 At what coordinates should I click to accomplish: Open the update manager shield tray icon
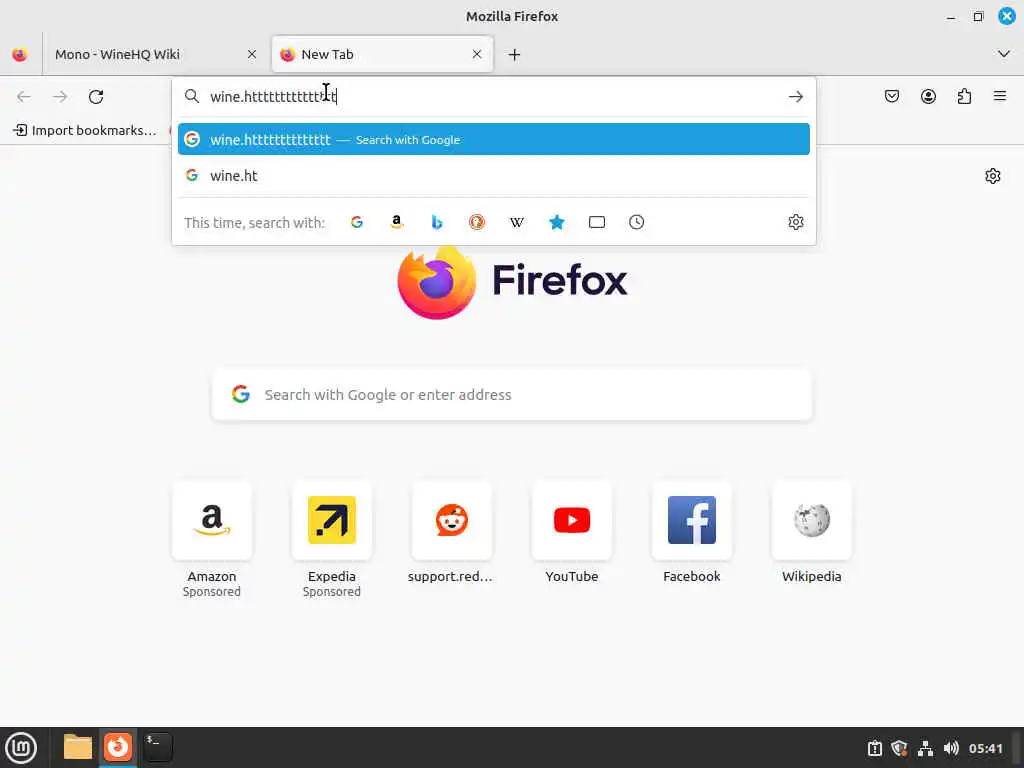point(899,748)
